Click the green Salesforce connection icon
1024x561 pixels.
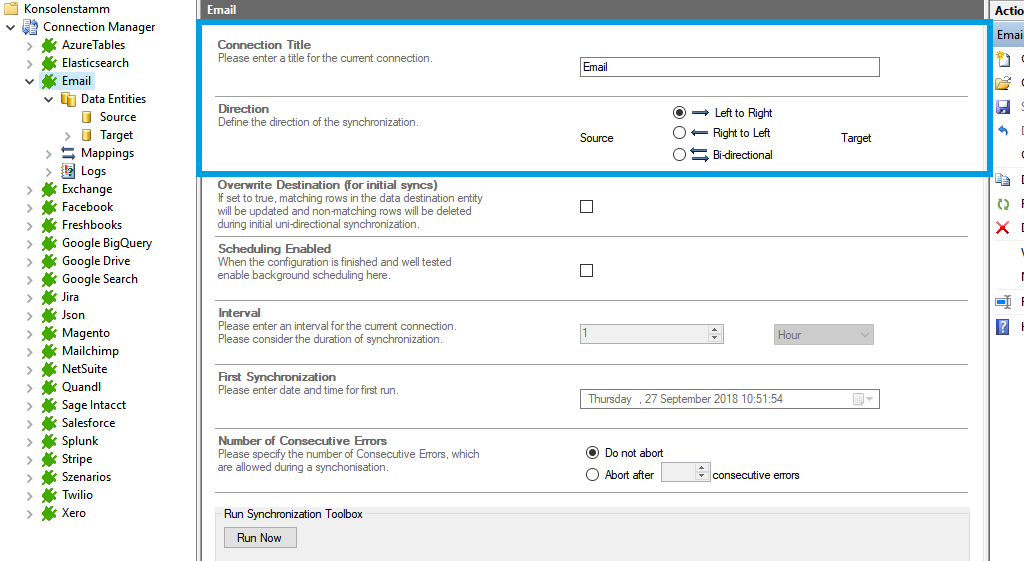tap(49, 423)
